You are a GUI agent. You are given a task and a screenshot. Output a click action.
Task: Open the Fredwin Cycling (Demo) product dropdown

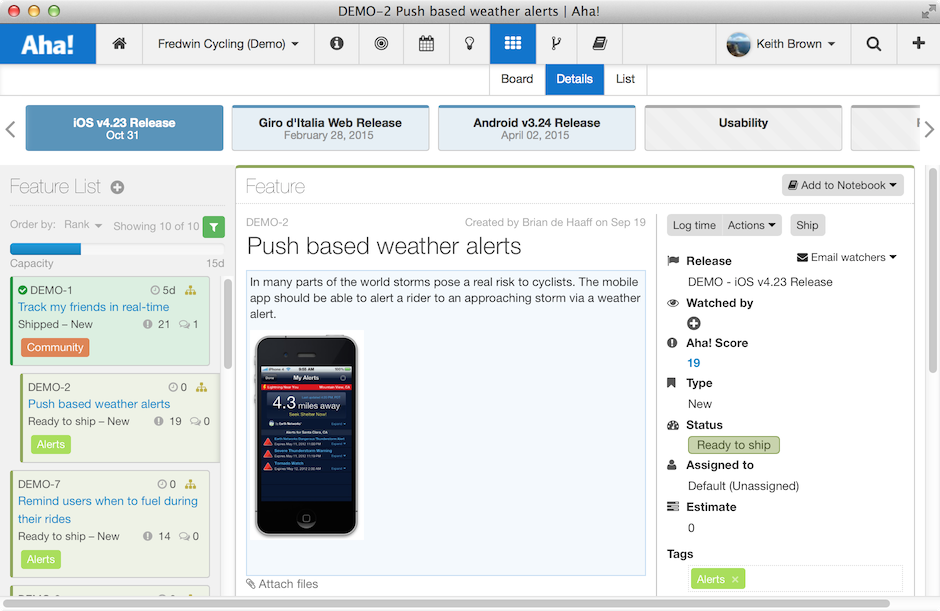tap(228, 44)
